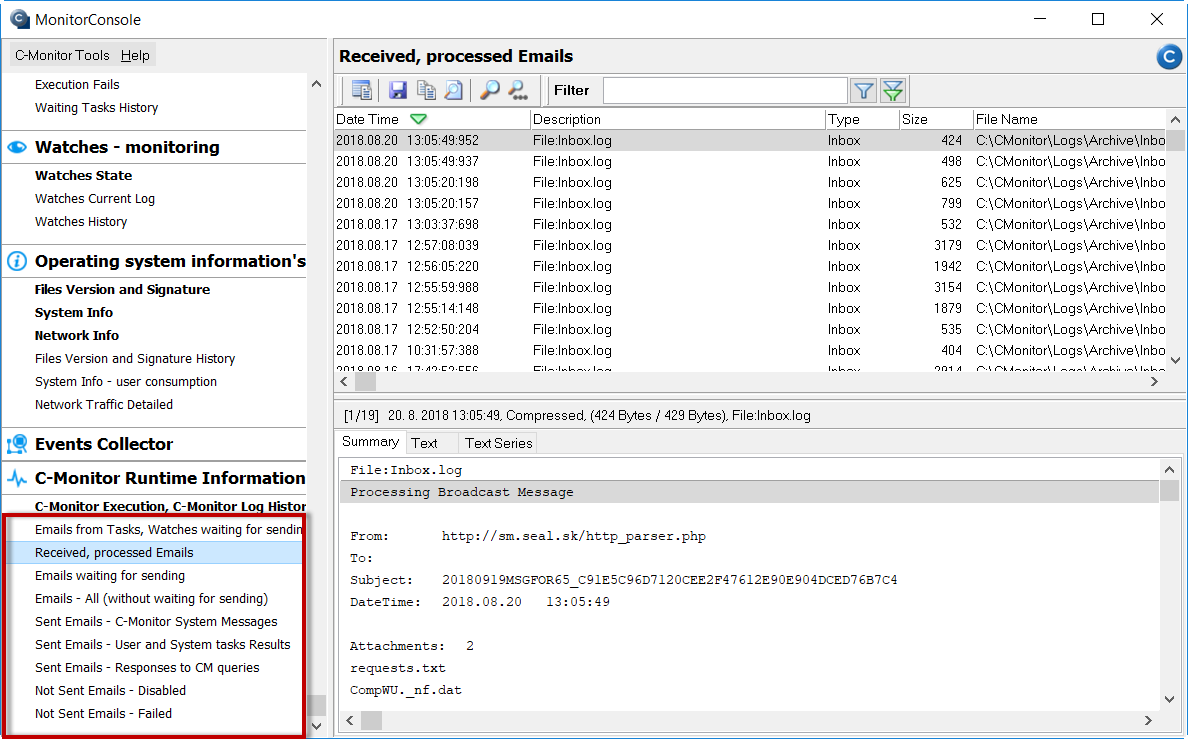Sort by File Name column header
Viewport: 1188px width, 739px height.
pos(1069,119)
